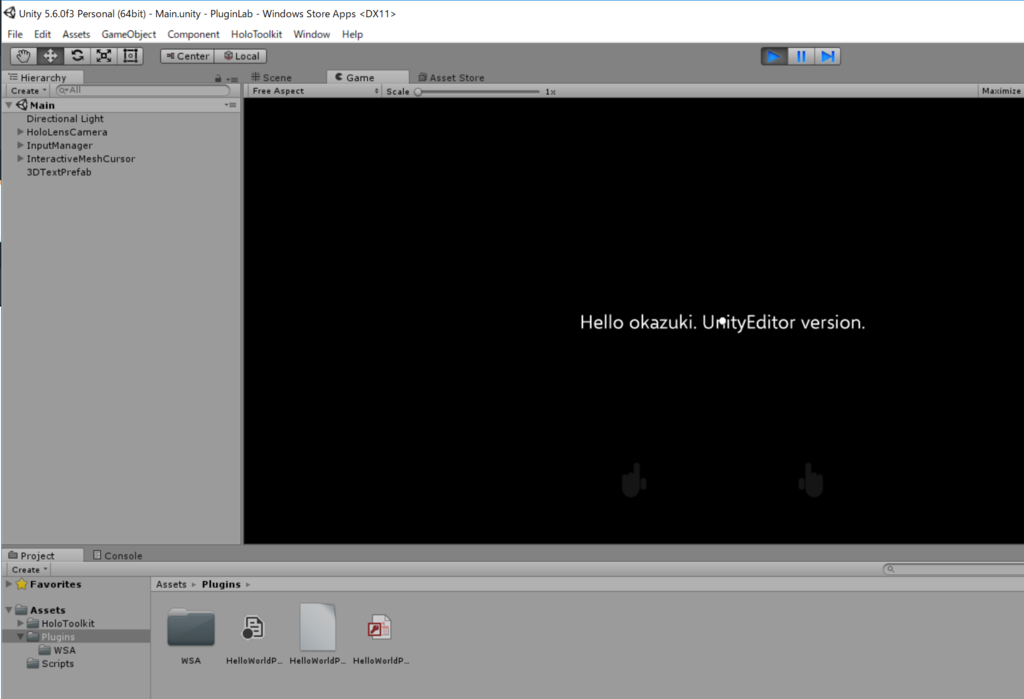Screen dimensions: 1024x699
Task: Select the Hand tool
Action: [x=24, y=56]
